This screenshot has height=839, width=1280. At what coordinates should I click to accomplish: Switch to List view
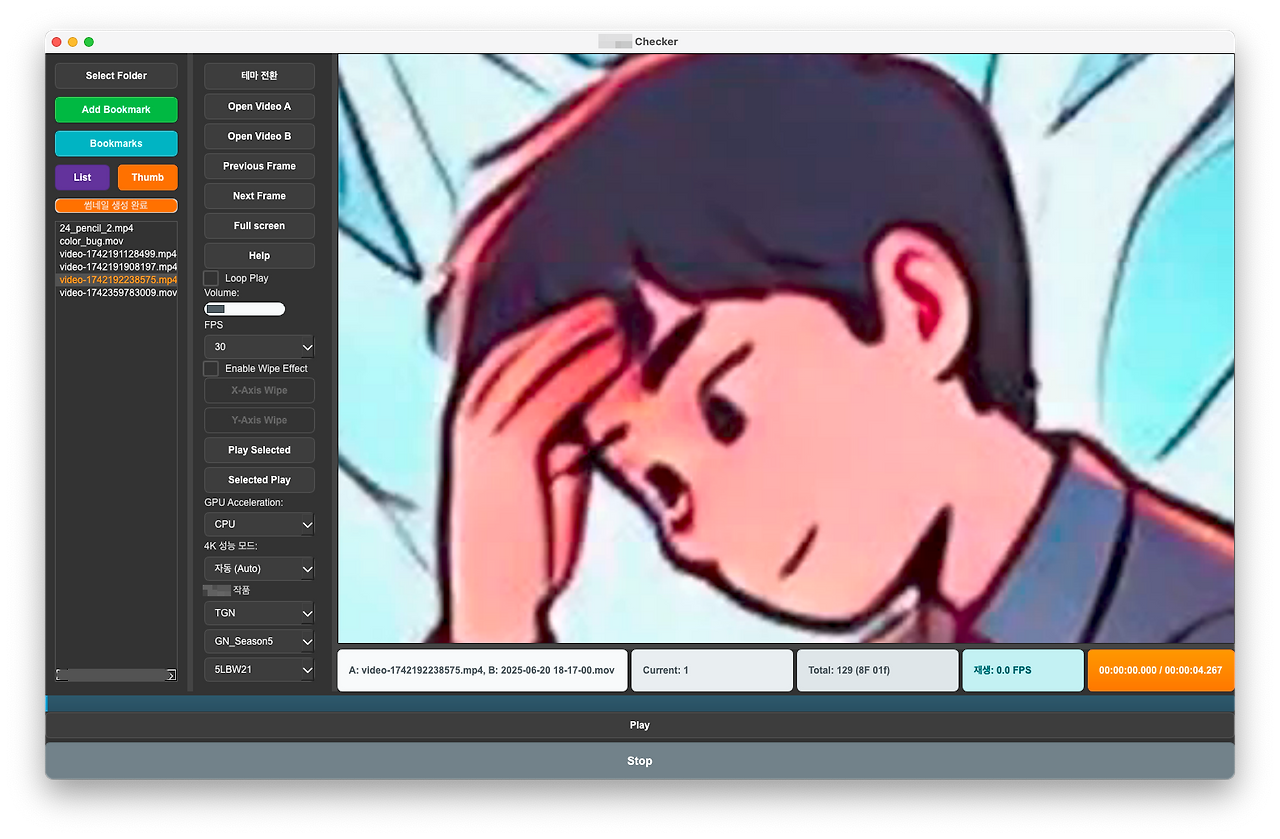pos(82,178)
